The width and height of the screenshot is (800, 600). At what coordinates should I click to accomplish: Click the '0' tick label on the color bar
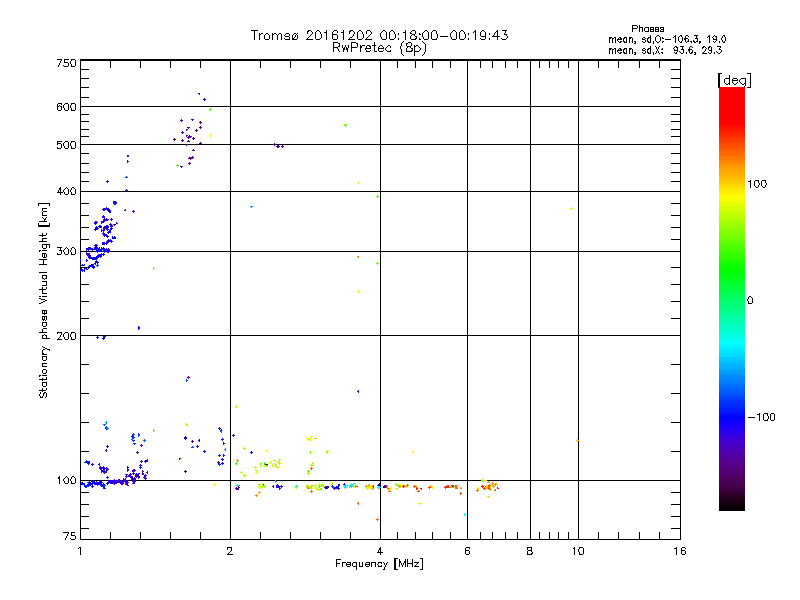click(x=750, y=301)
